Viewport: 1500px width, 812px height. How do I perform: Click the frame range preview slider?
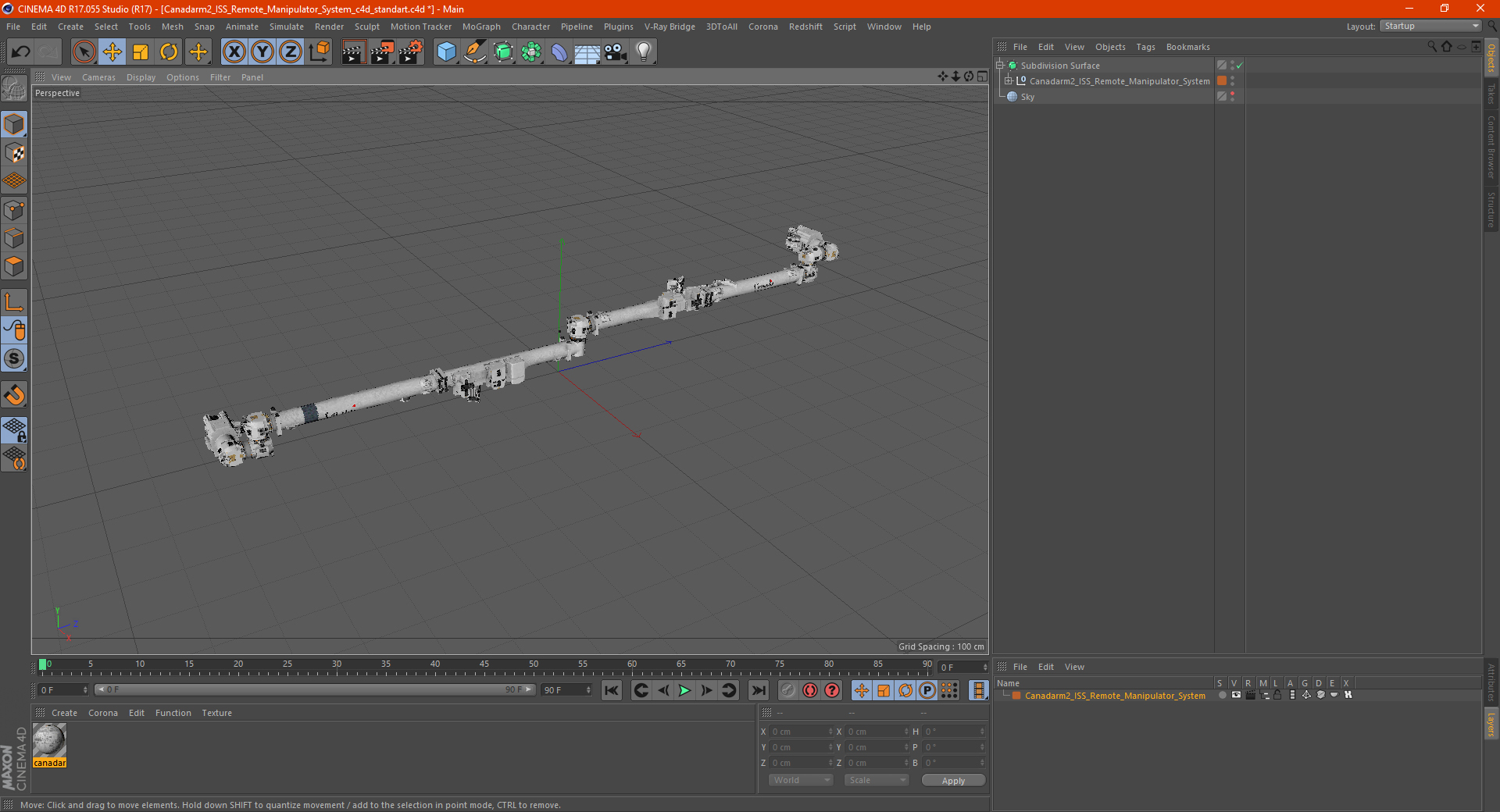(x=315, y=689)
